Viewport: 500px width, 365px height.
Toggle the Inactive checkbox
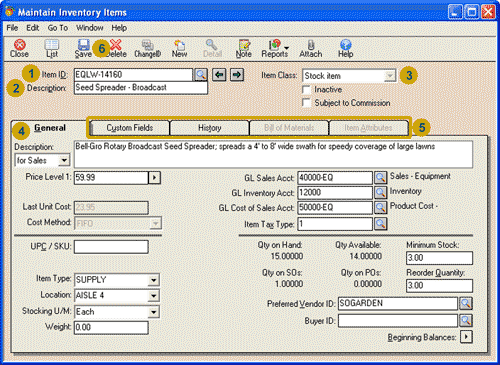(x=306, y=90)
